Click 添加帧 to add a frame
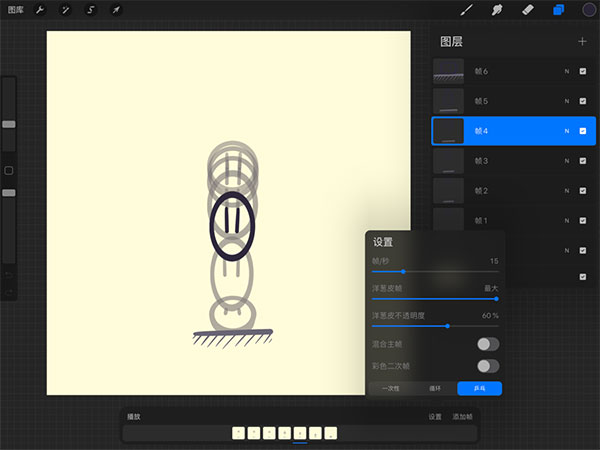Screen dimensions: 600x450 [x=462, y=416]
